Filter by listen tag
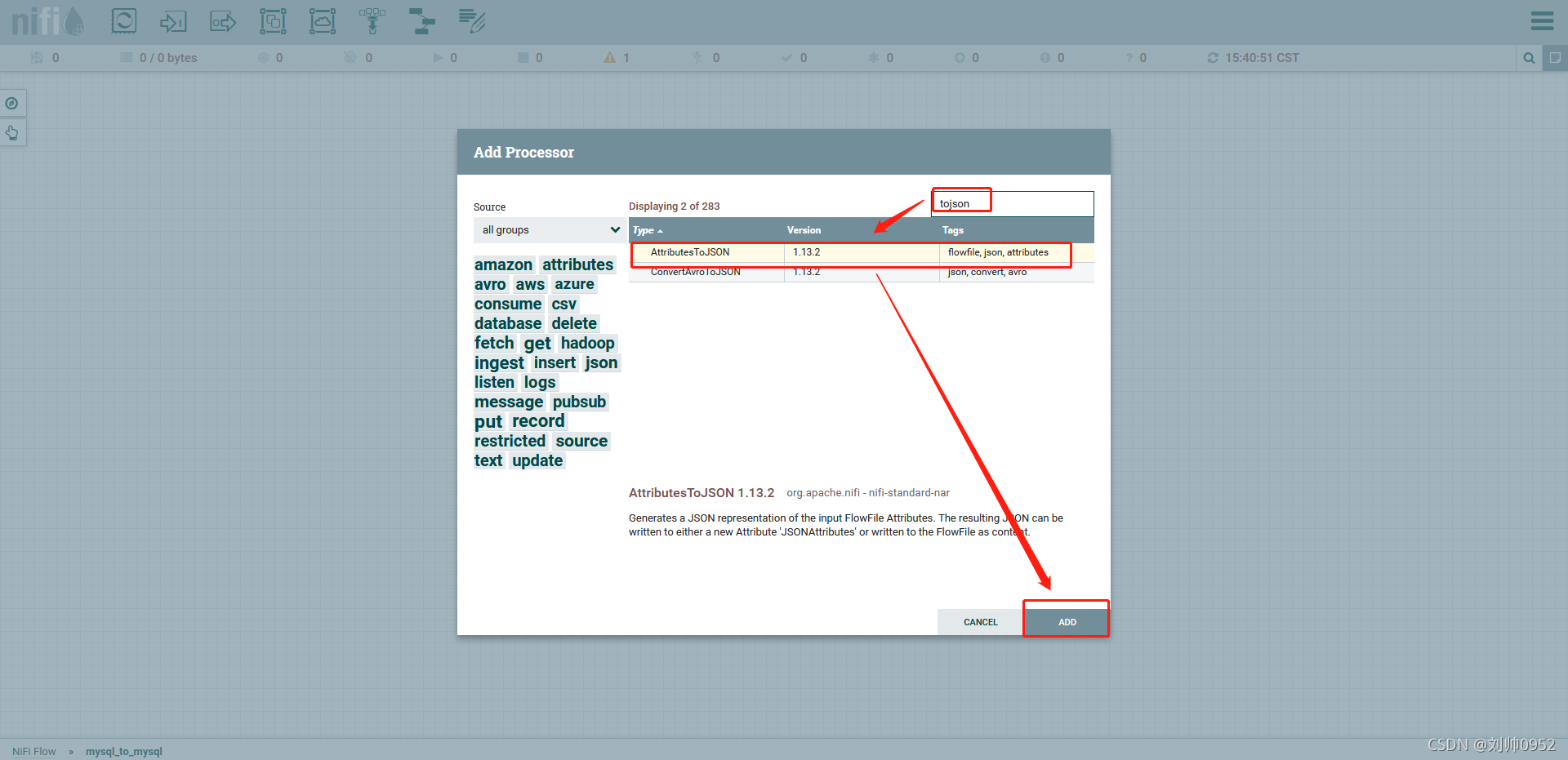This screenshot has width=1568, height=760. [494, 382]
